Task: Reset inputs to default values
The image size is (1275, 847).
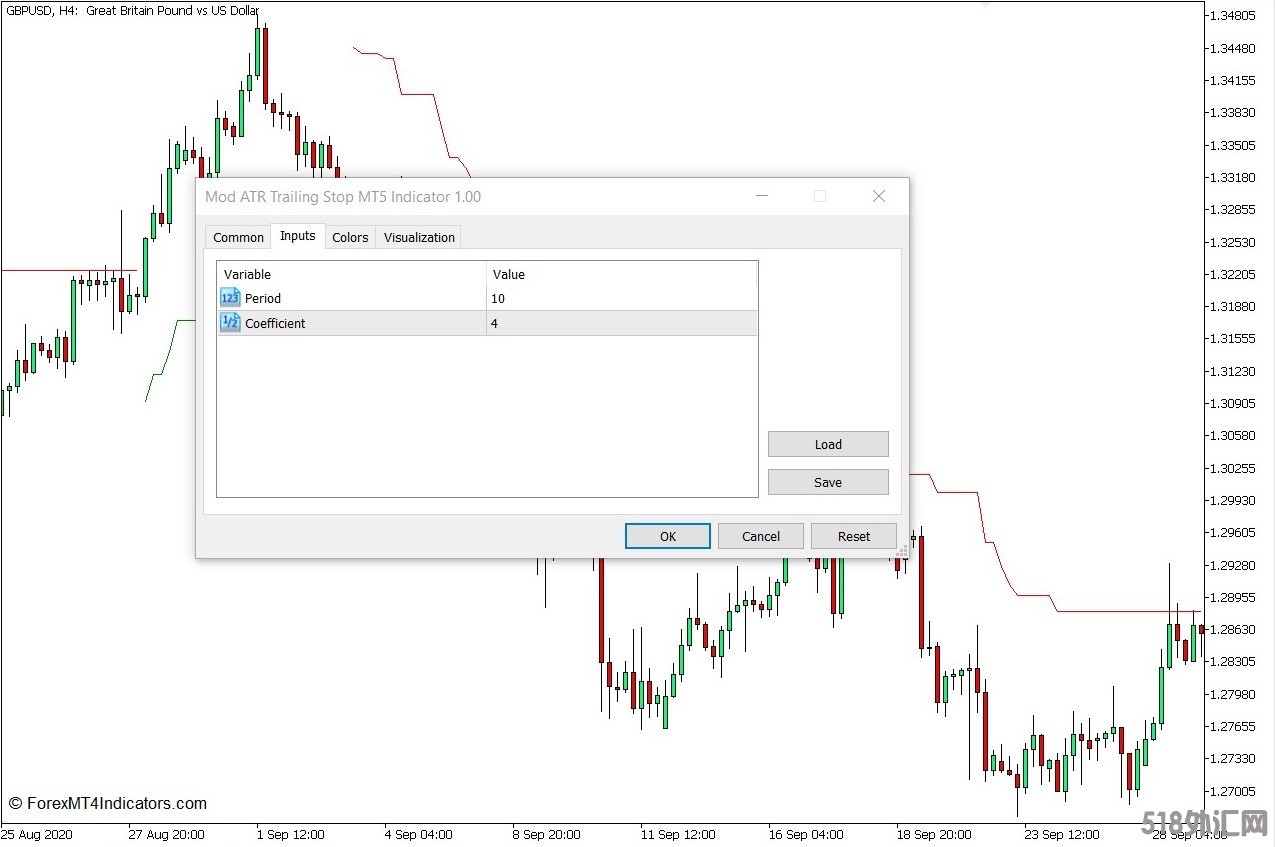Action: tap(853, 536)
